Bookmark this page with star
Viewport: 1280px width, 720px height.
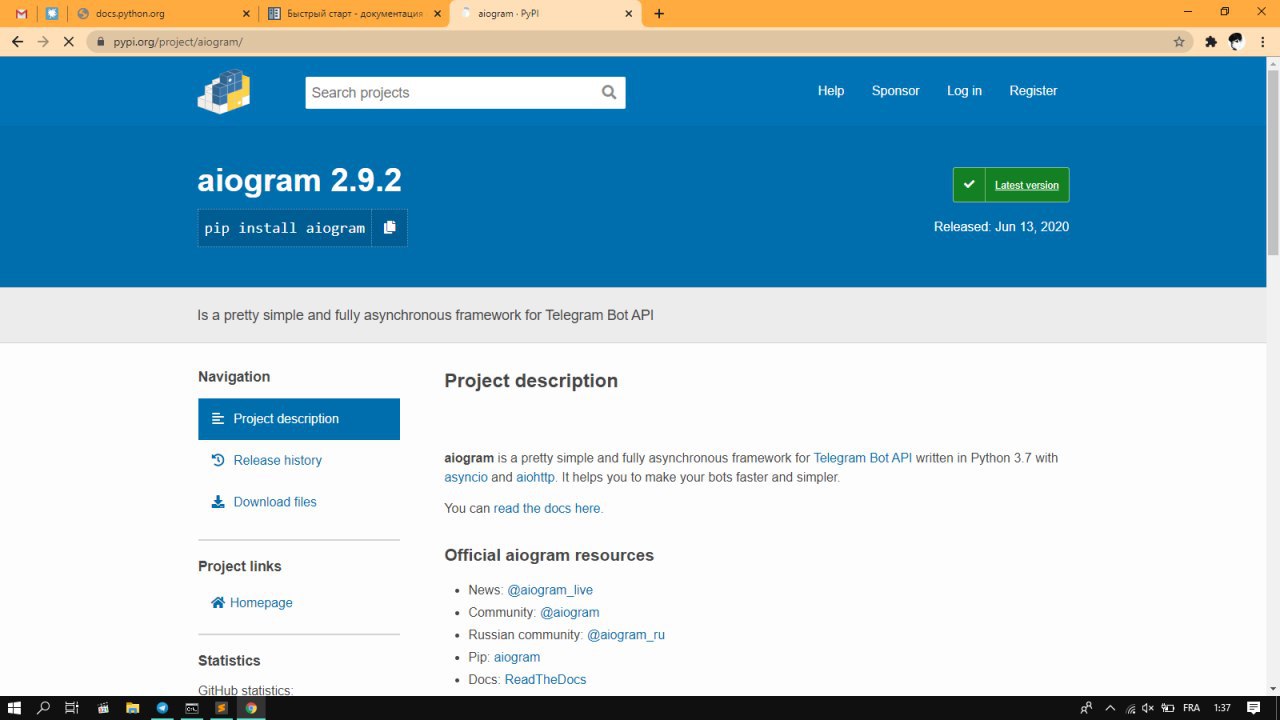coord(1179,42)
